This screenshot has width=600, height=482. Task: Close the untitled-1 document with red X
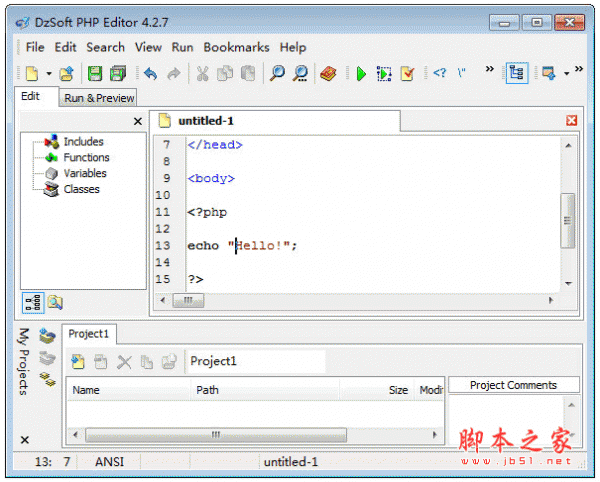(x=571, y=120)
